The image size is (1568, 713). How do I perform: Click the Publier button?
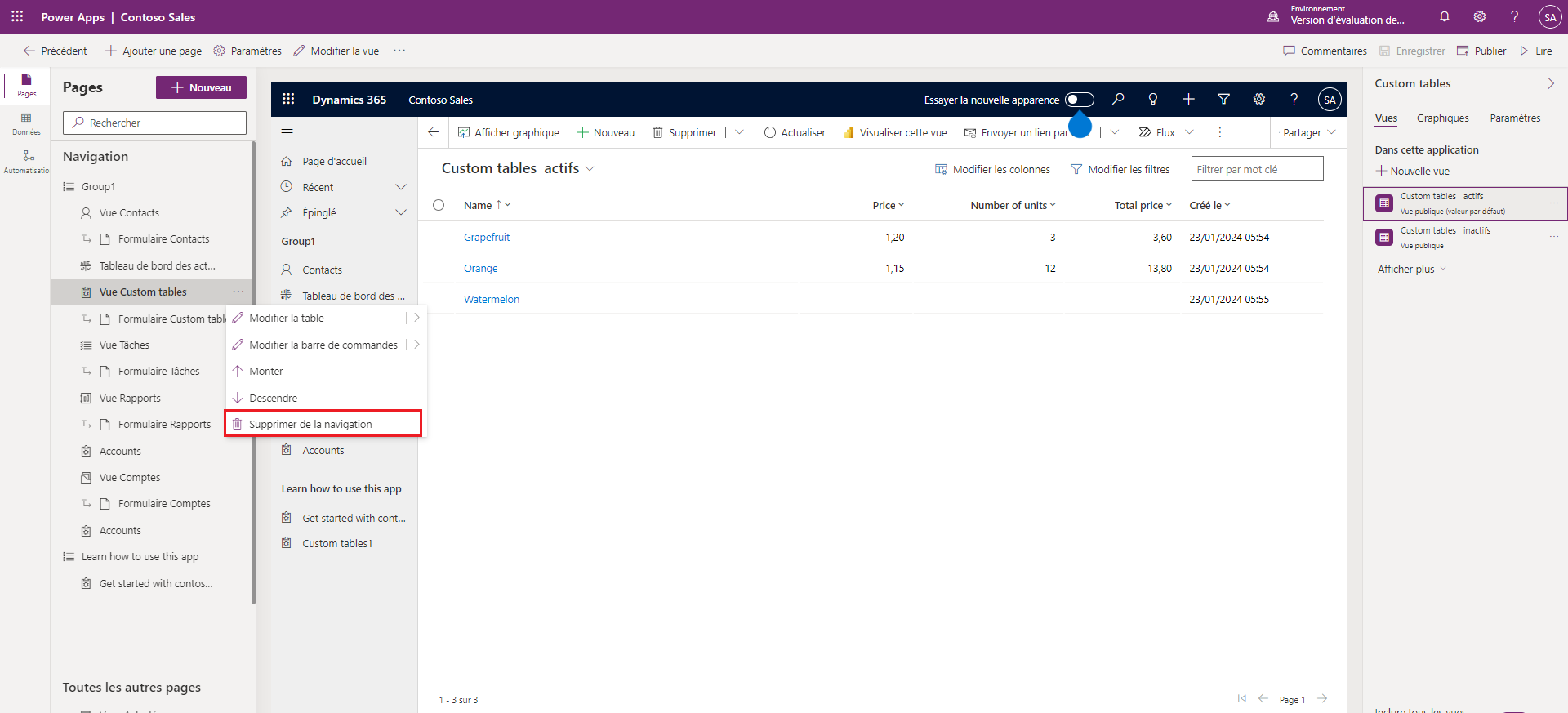1481,51
